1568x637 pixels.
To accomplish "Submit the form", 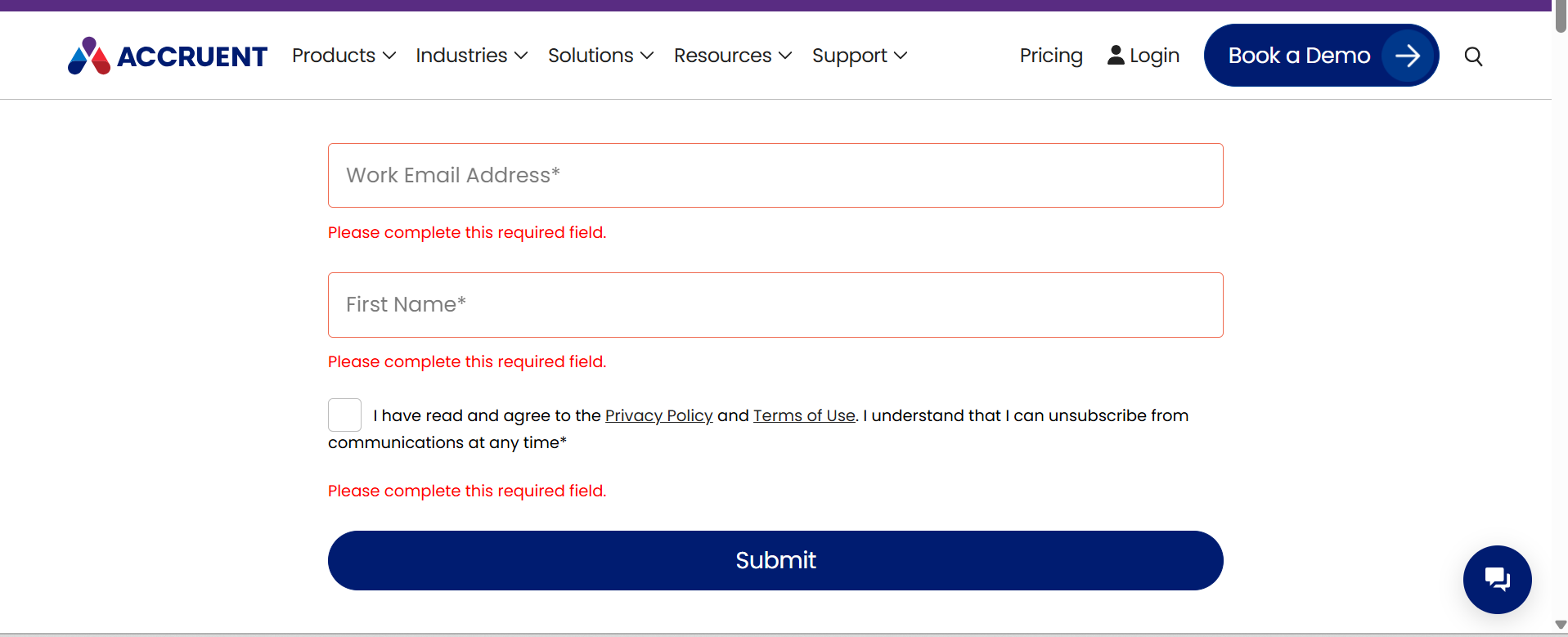I will click(775, 560).
